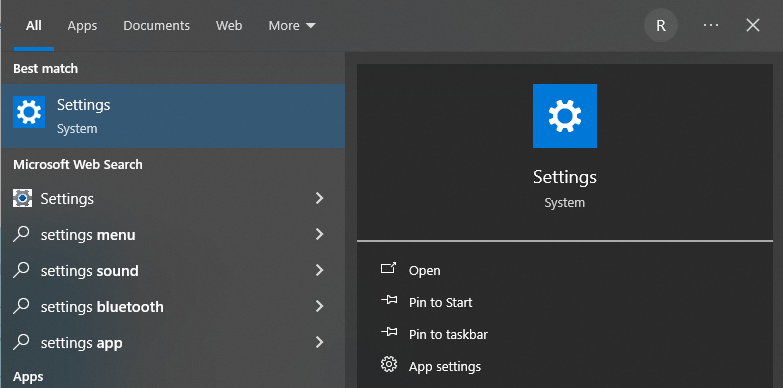Expand the More dropdown filter
The width and height of the screenshot is (783, 388).
point(292,25)
